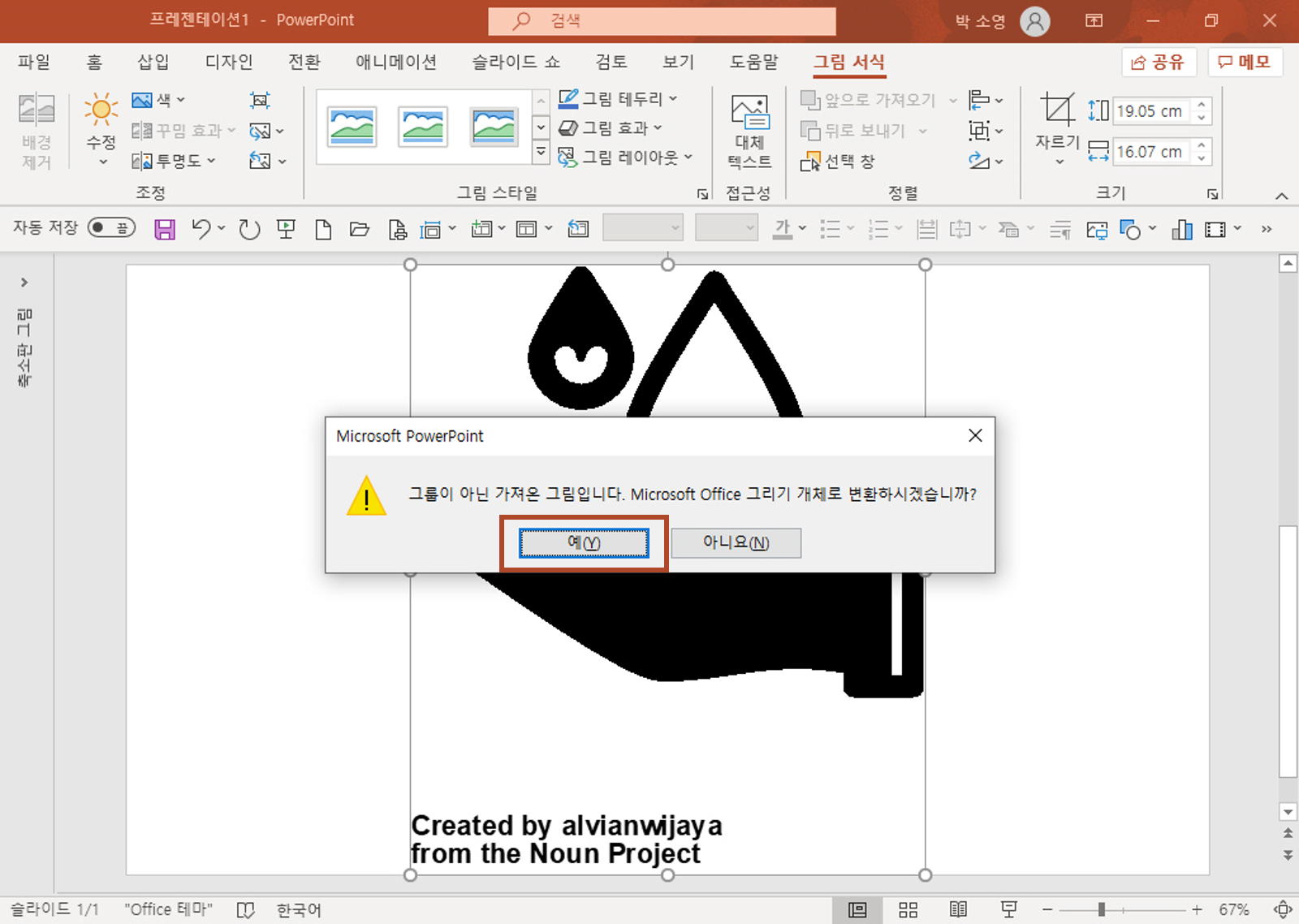Switch to reading view in status bar

click(x=958, y=909)
